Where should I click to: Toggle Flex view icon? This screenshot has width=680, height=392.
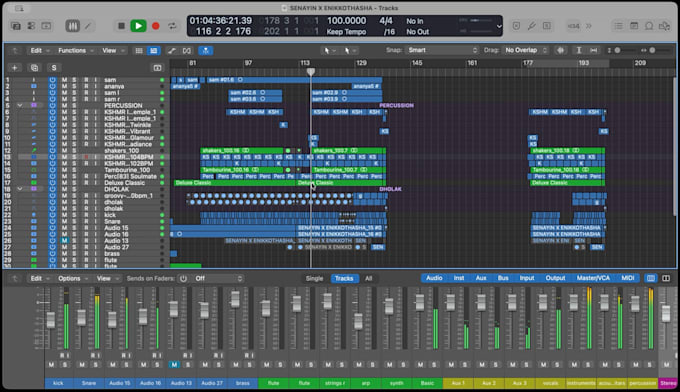coord(186,51)
